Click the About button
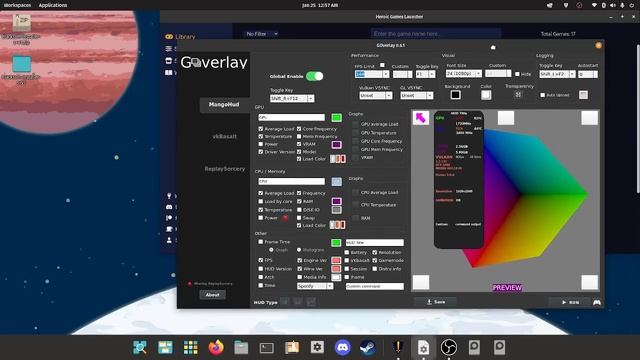640x360 pixels. coord(212,295)
